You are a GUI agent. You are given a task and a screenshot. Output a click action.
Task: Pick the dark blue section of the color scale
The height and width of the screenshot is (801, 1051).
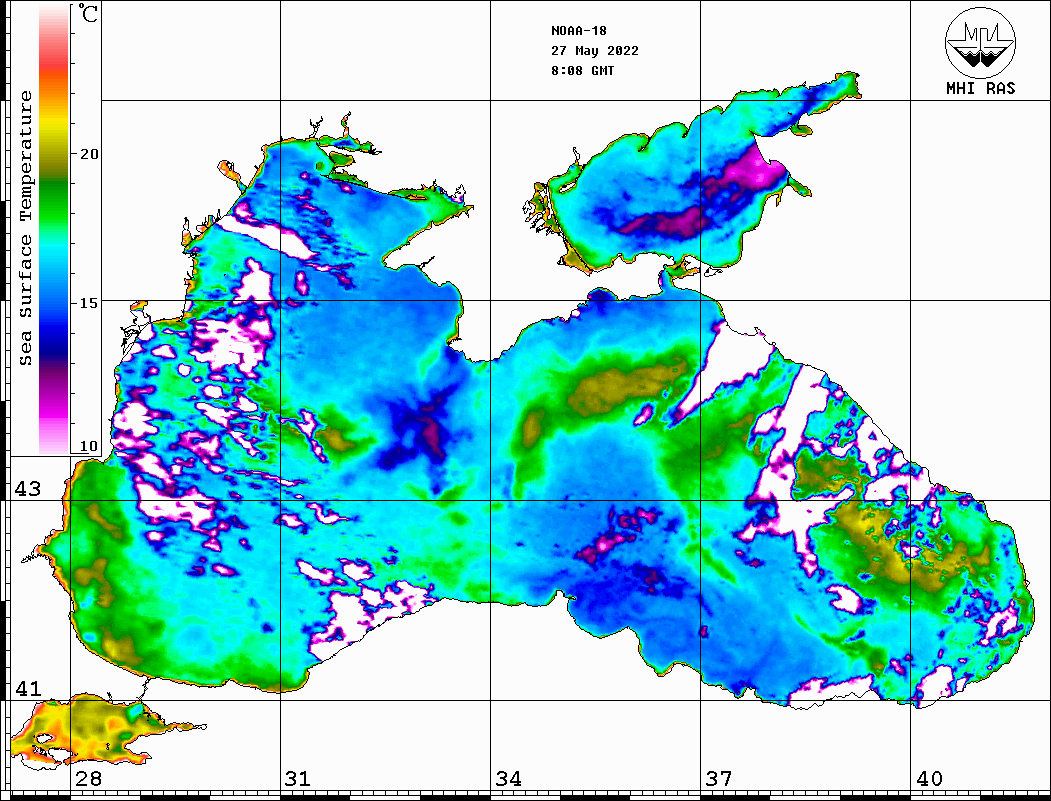(x=54, y=342)
